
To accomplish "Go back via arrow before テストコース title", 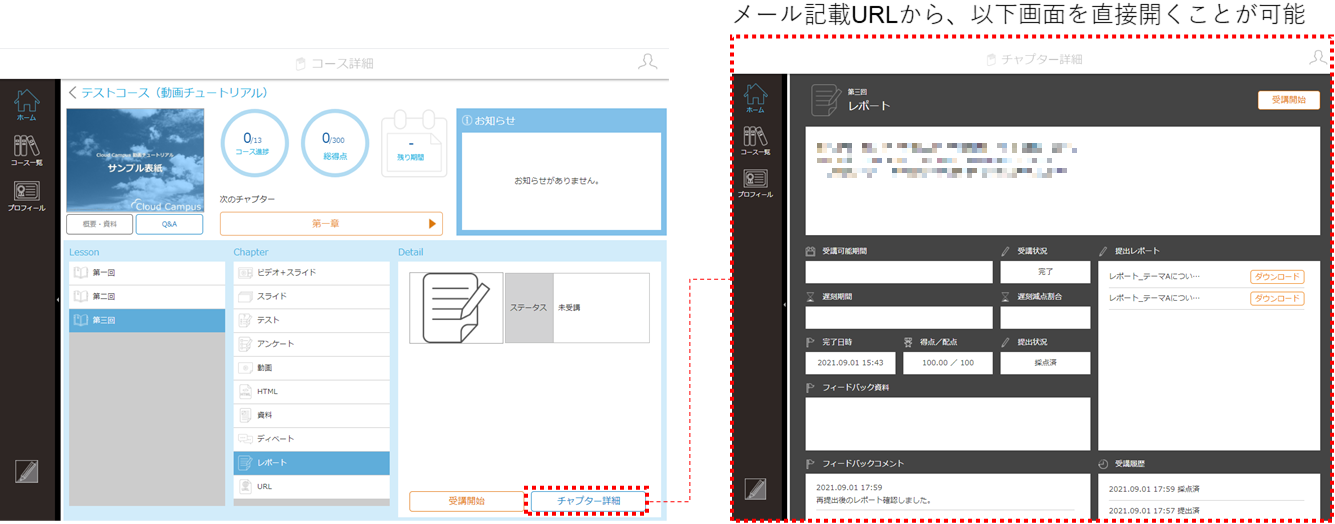I will [73, 93].
